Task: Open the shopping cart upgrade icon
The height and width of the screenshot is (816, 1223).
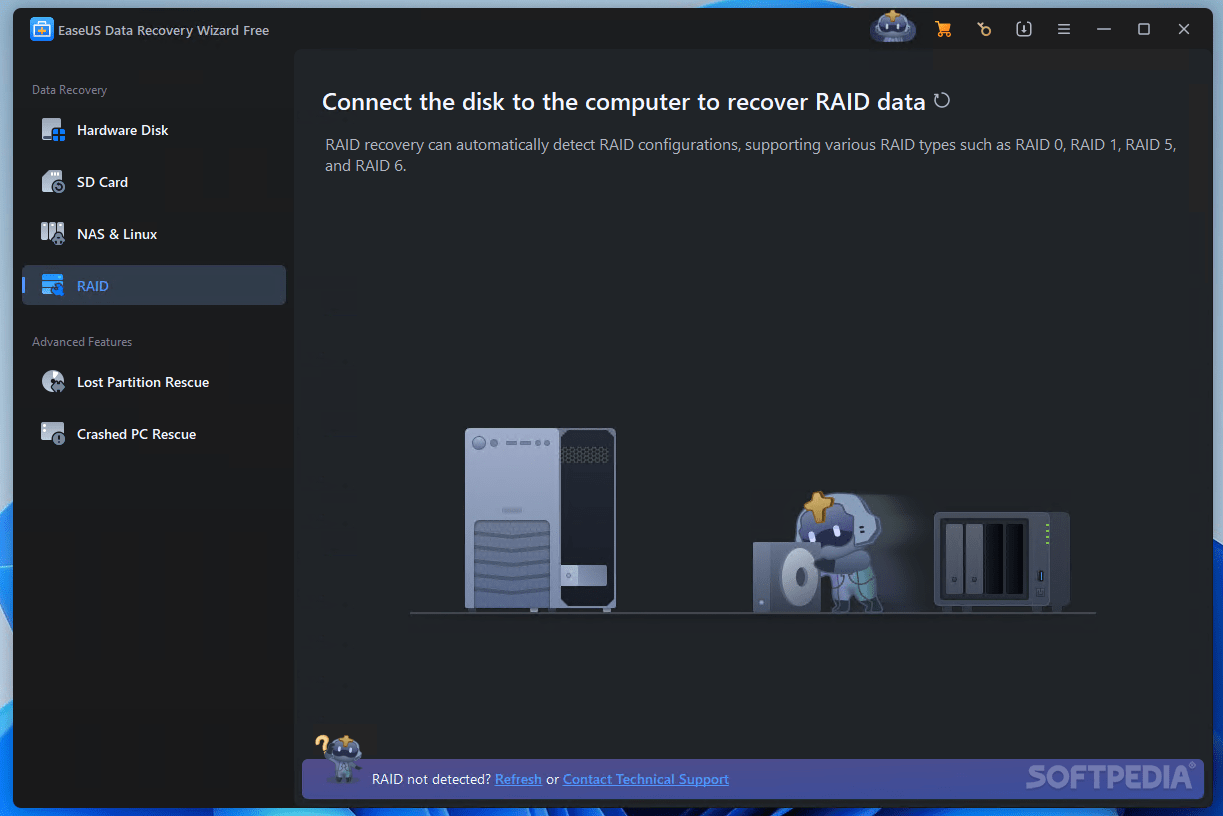Action: tap(943, 29)
